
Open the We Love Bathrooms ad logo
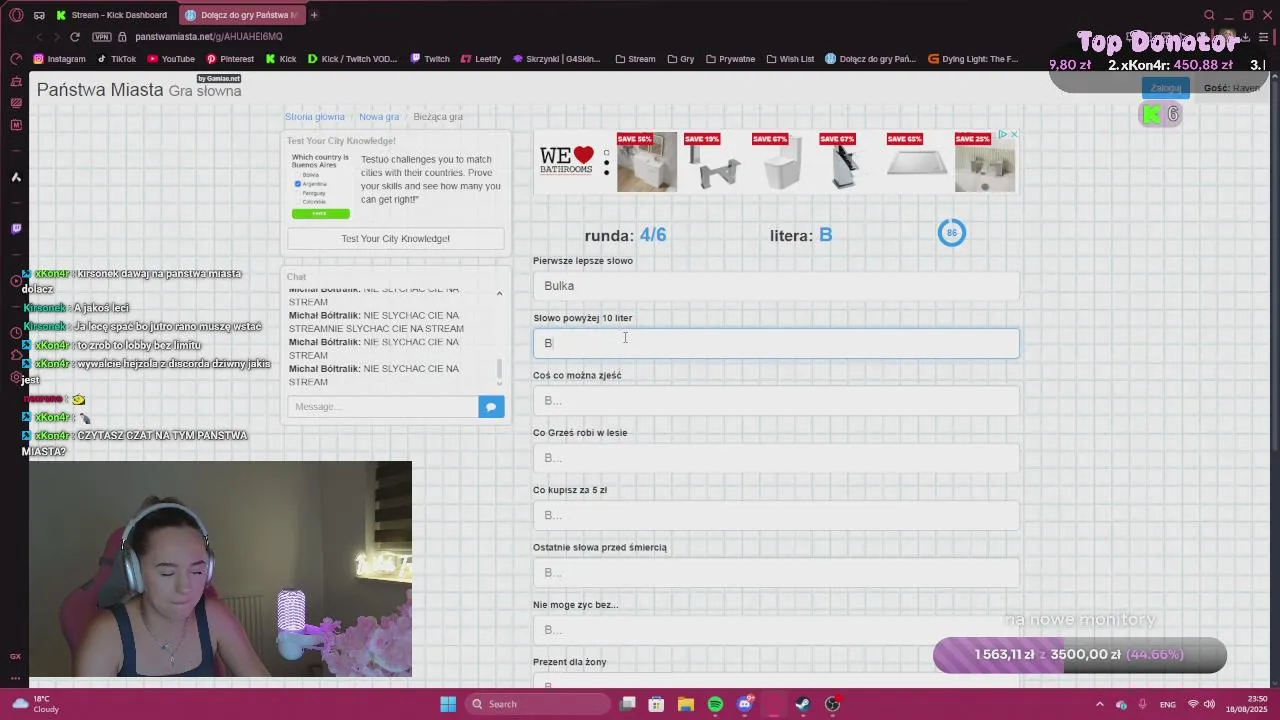pyautogui.click(x=567, y=160)
